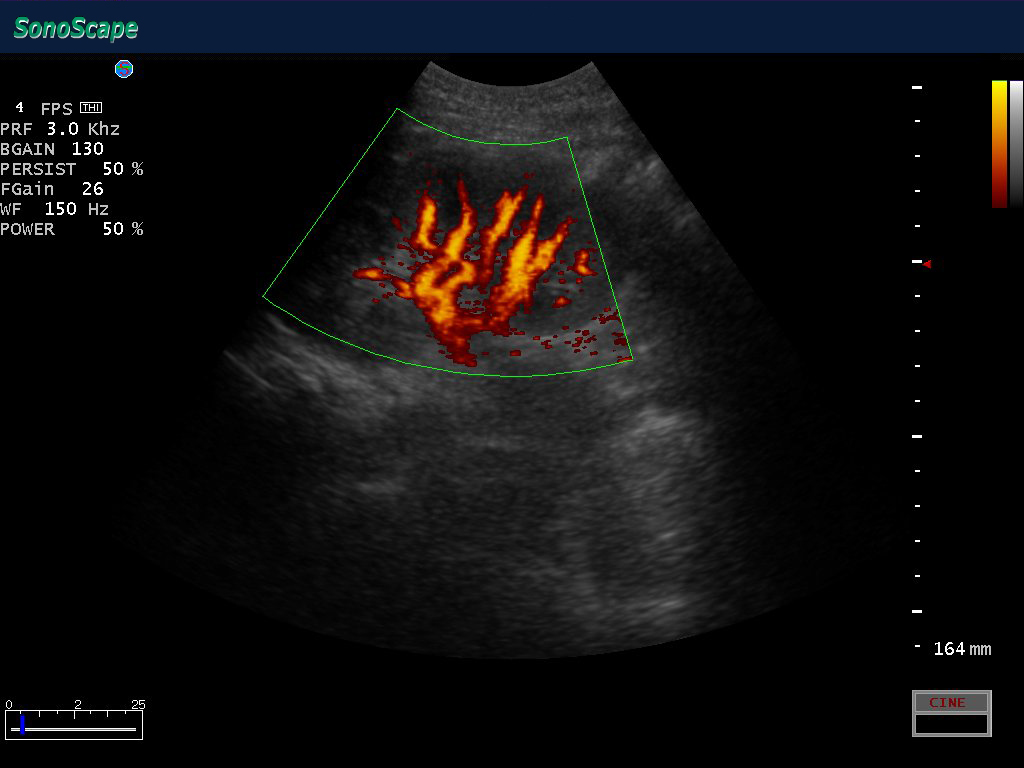Viewport: 1024px width, 768px height.
Task: Select the PRF 3.0 Khz parameter
Action: (60, 129)
